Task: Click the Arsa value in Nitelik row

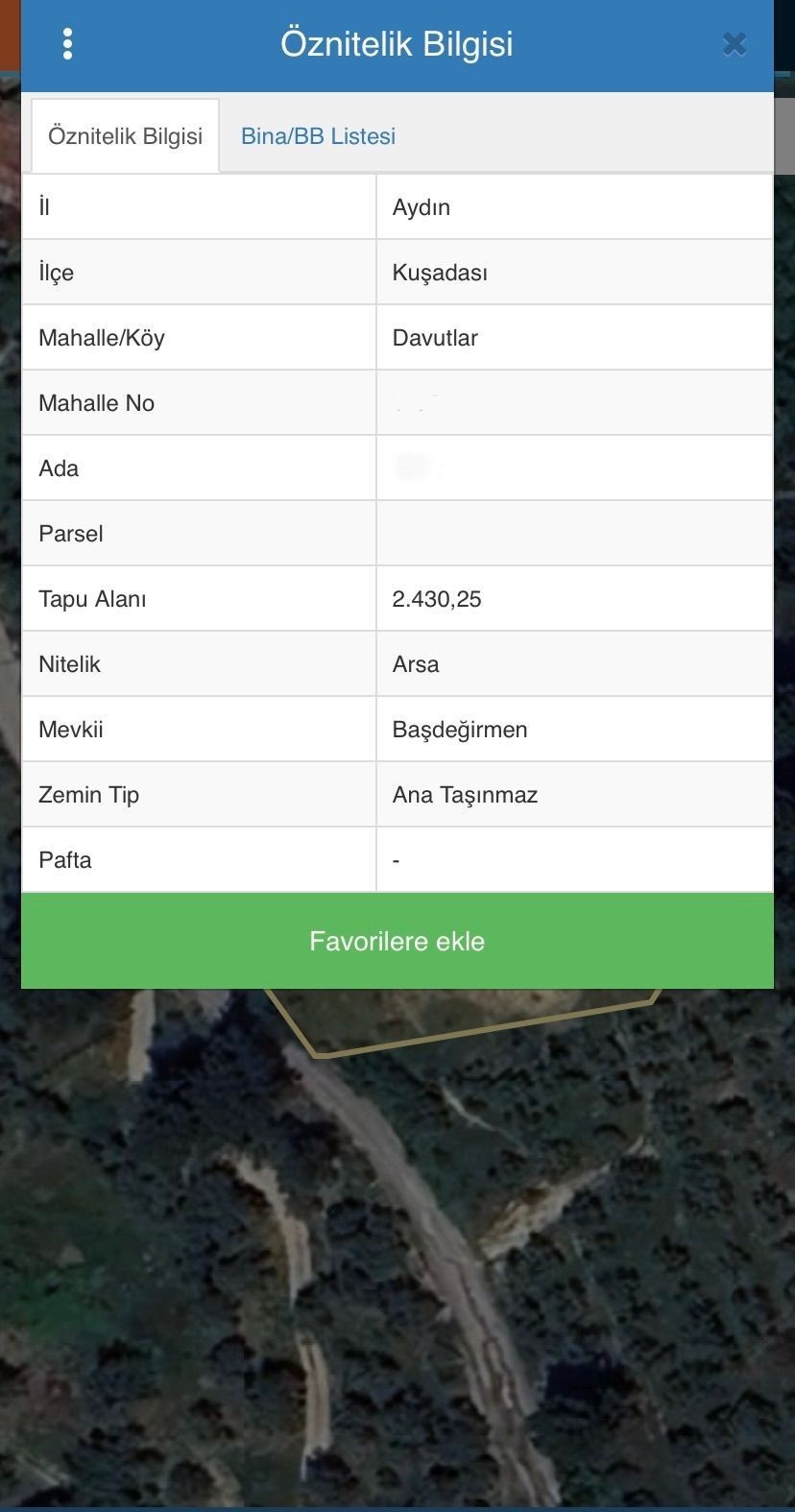Action: tap(416, 664)
